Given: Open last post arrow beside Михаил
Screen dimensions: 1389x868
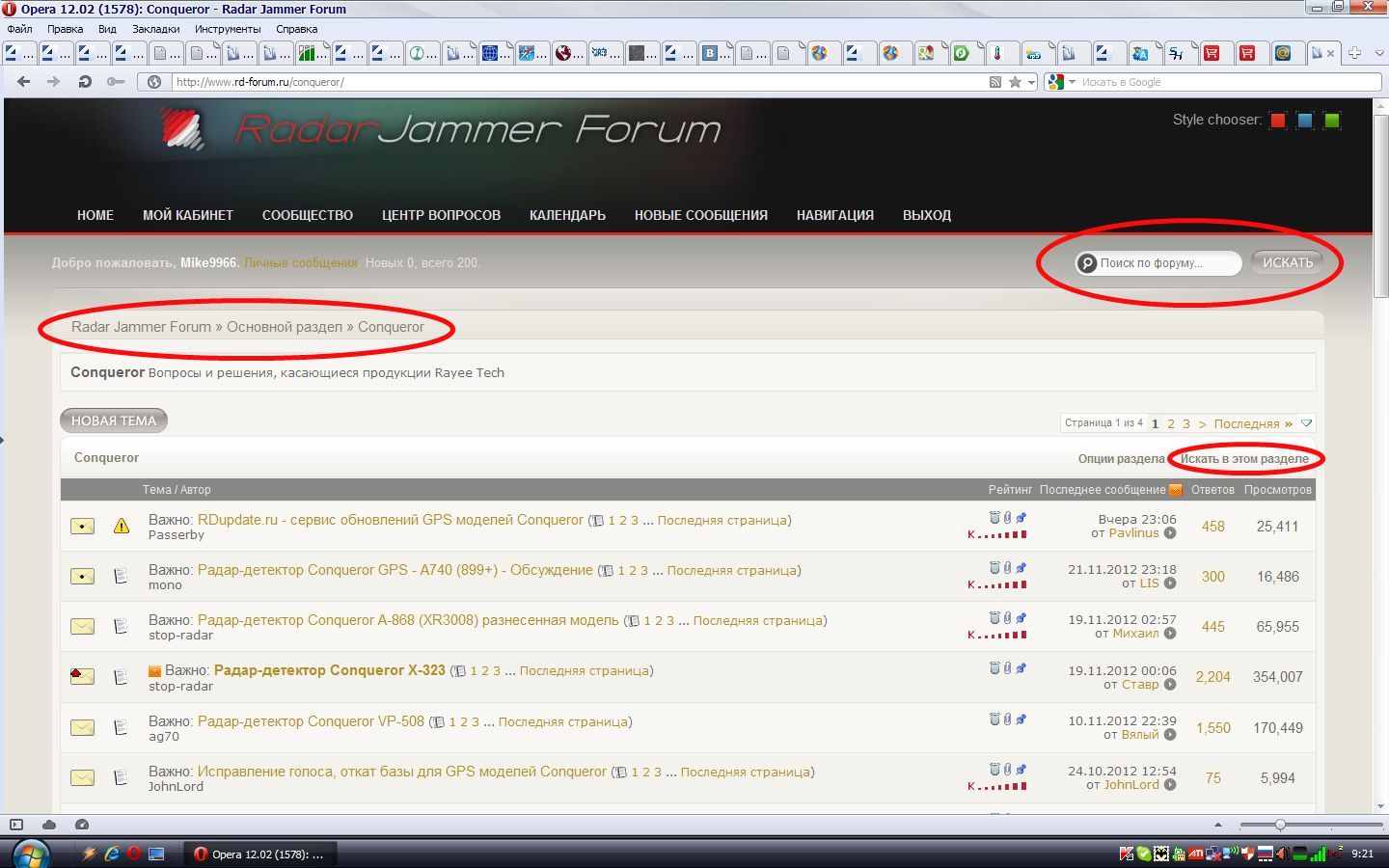Looking at the screenshot, I should click(x=1170, y=634).
